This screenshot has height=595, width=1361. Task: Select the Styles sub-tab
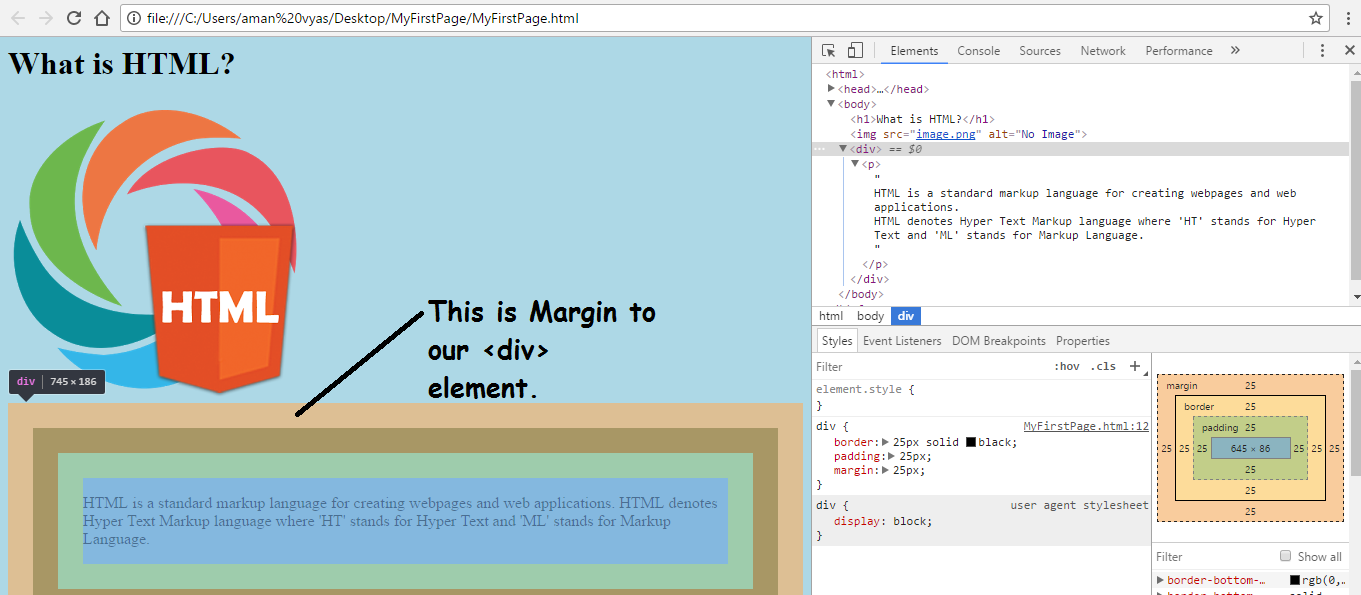[836, 340]
